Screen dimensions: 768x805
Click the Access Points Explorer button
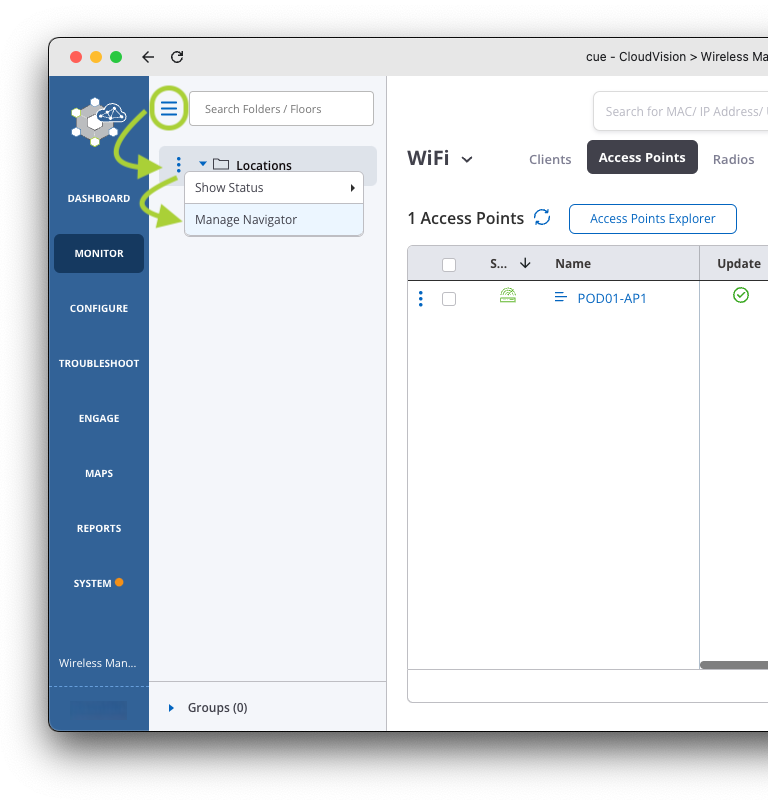click(652, 219)
